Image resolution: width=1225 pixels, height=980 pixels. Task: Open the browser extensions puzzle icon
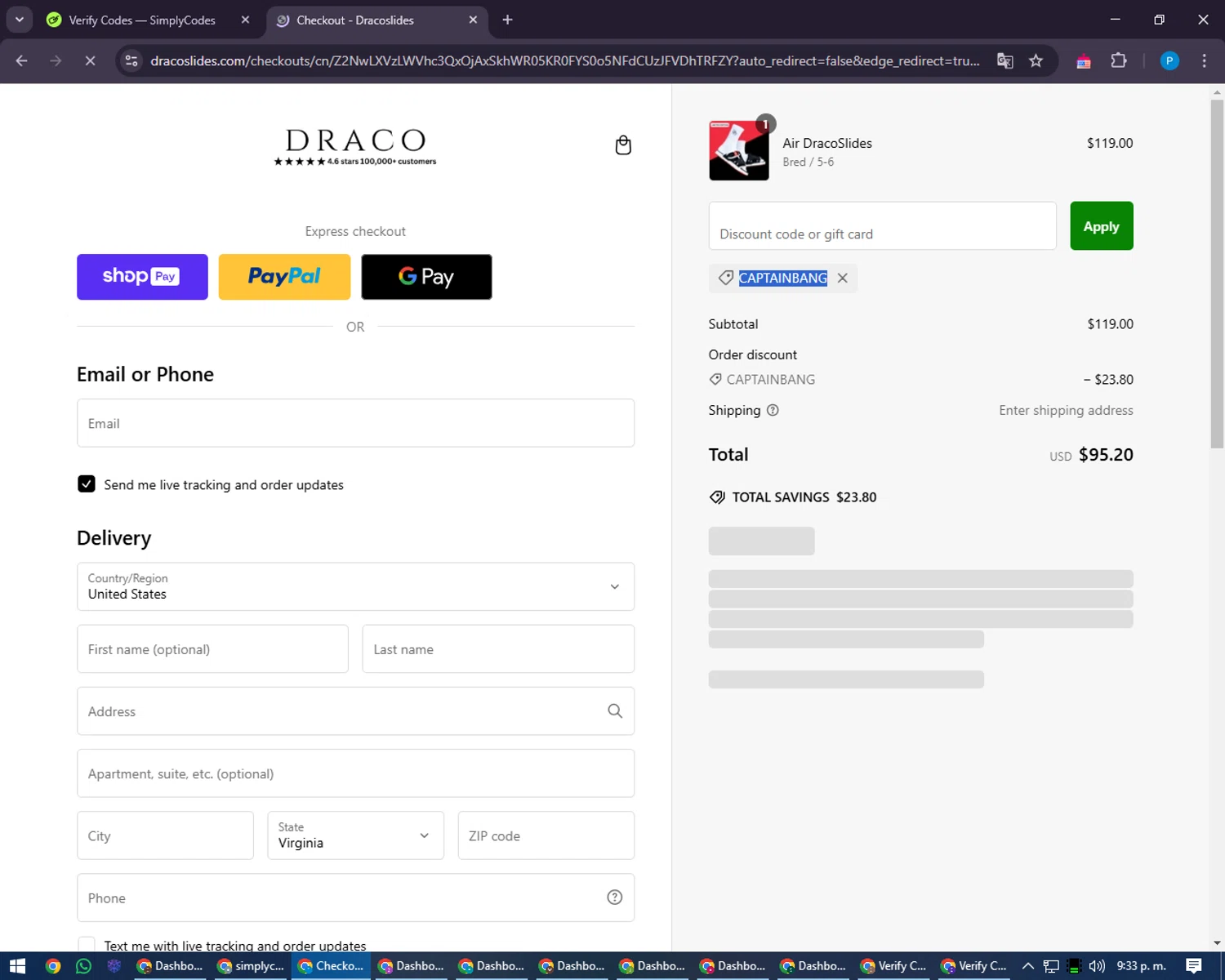1119,61
